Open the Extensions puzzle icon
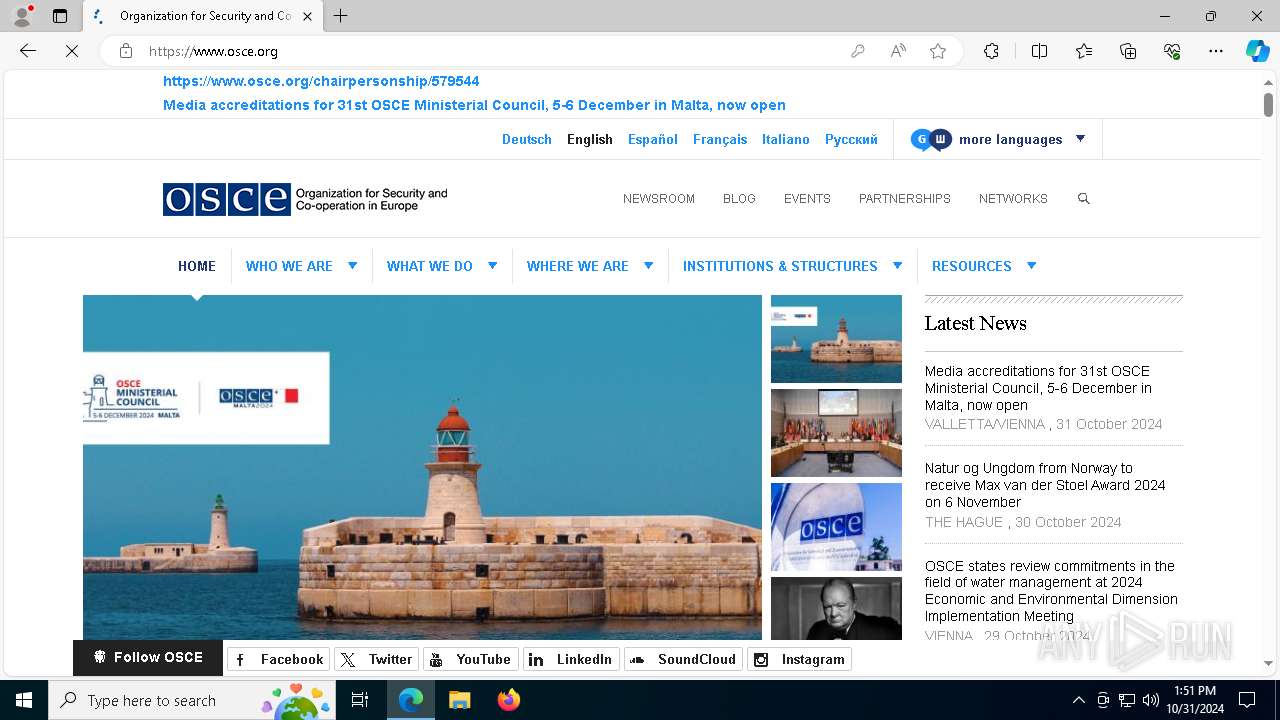Screen dimensions: 1280x720 pyautogui.click(x=991, y=51)
